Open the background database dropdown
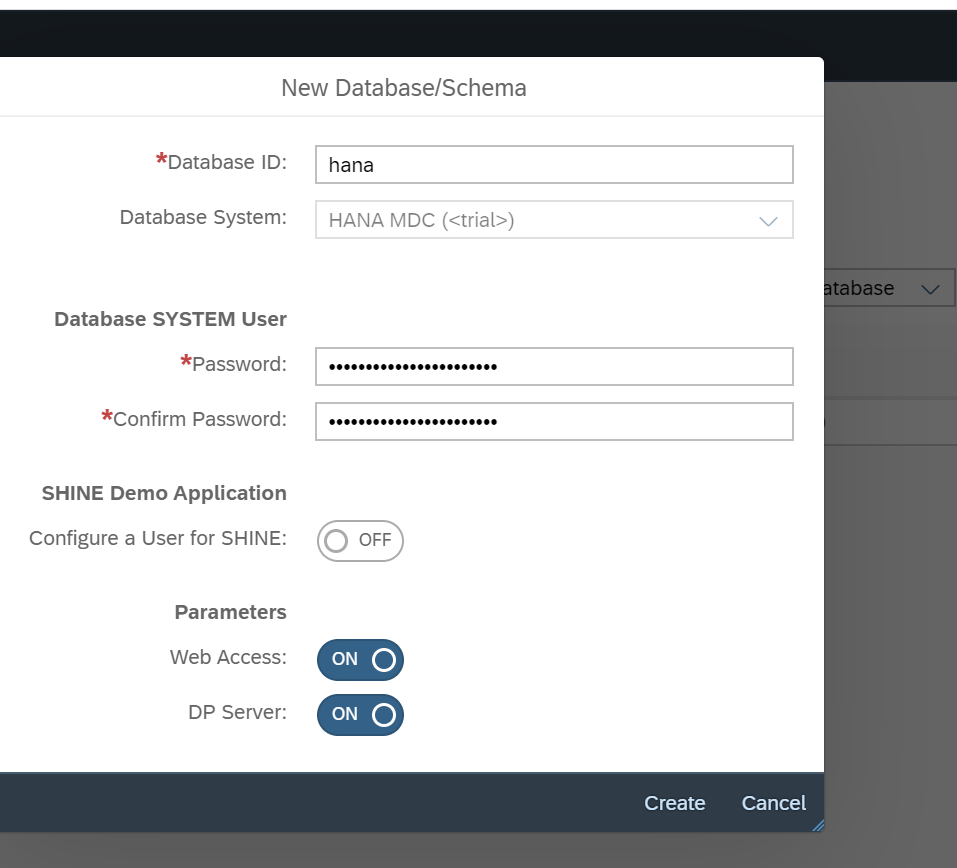The height and width of the screenshot is (868, 957). [890, 288]
